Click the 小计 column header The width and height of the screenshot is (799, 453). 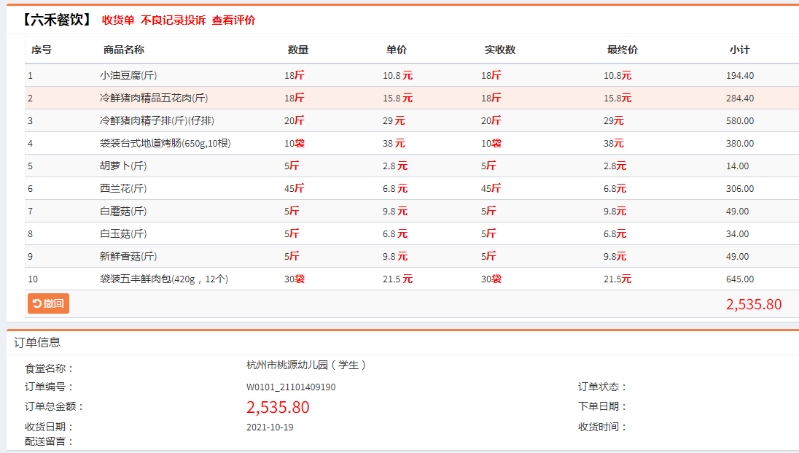click(x=739, y=50)
